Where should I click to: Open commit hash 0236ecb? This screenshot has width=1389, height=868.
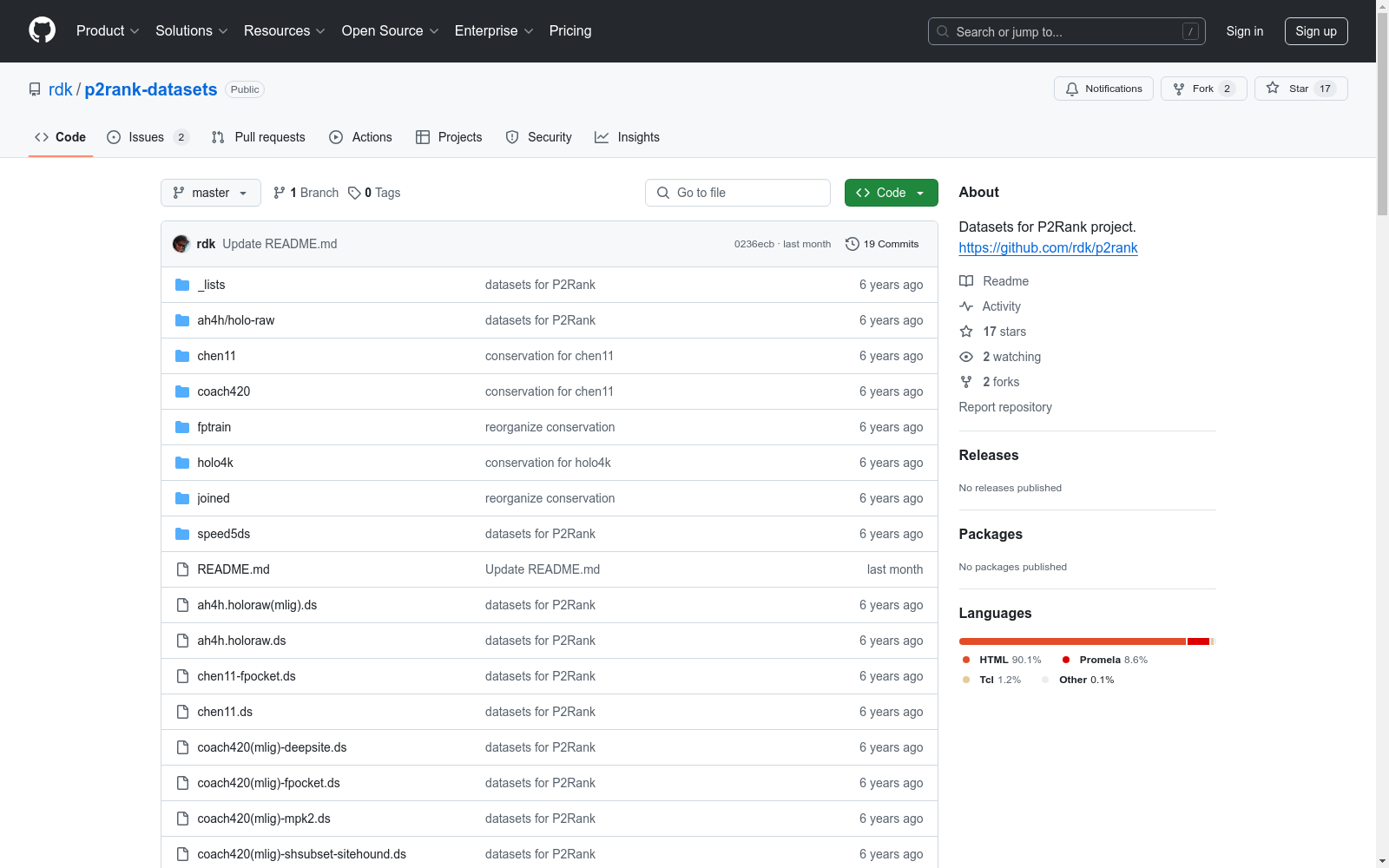754,244
